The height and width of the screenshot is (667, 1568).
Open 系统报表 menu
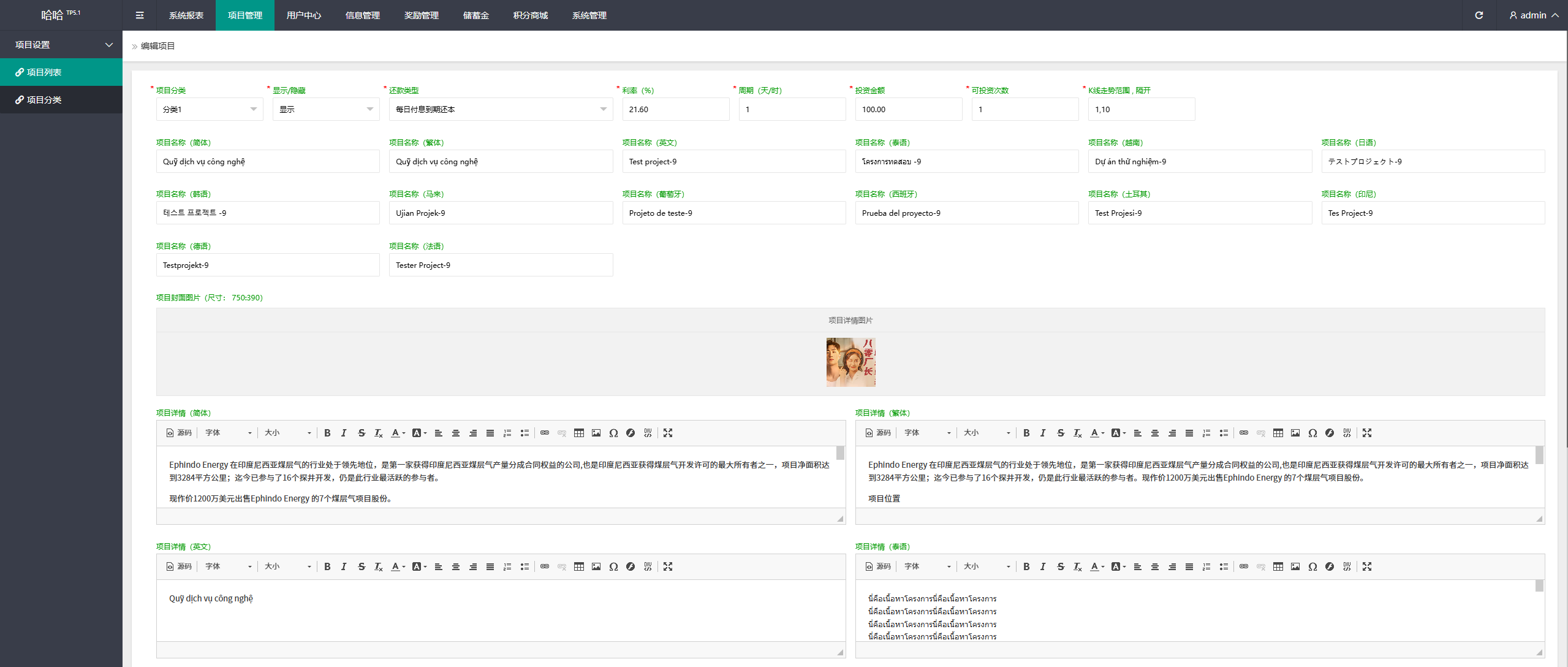(186, 15)
